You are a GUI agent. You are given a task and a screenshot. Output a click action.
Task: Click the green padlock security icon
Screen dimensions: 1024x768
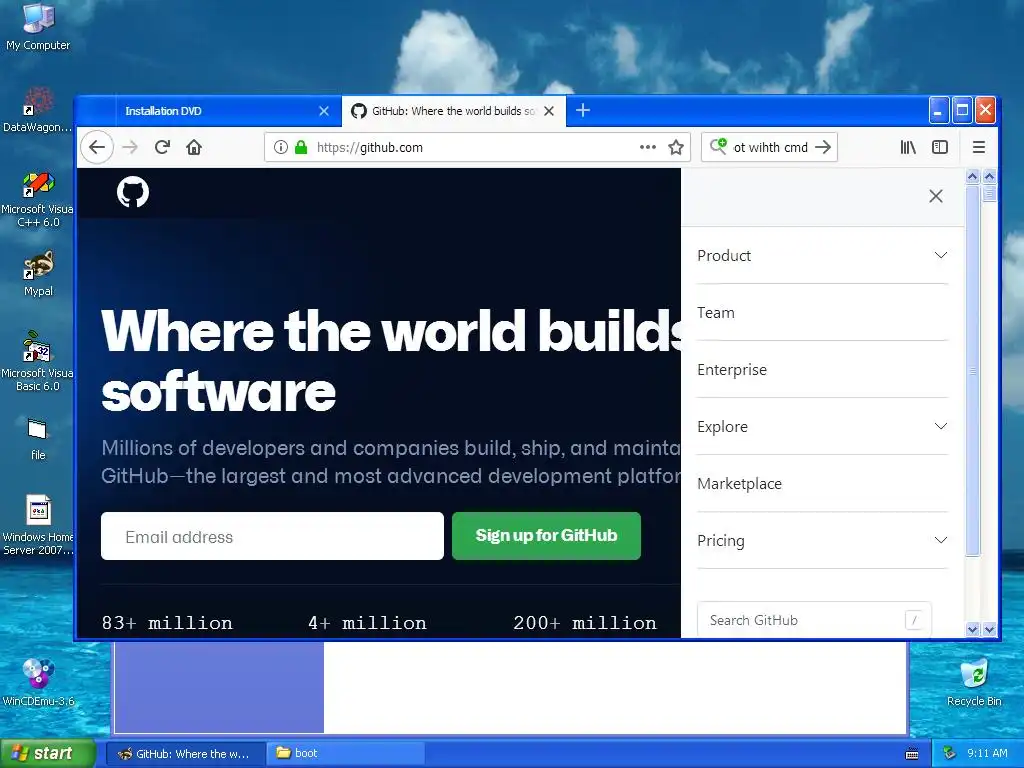(x=301, y=147)
